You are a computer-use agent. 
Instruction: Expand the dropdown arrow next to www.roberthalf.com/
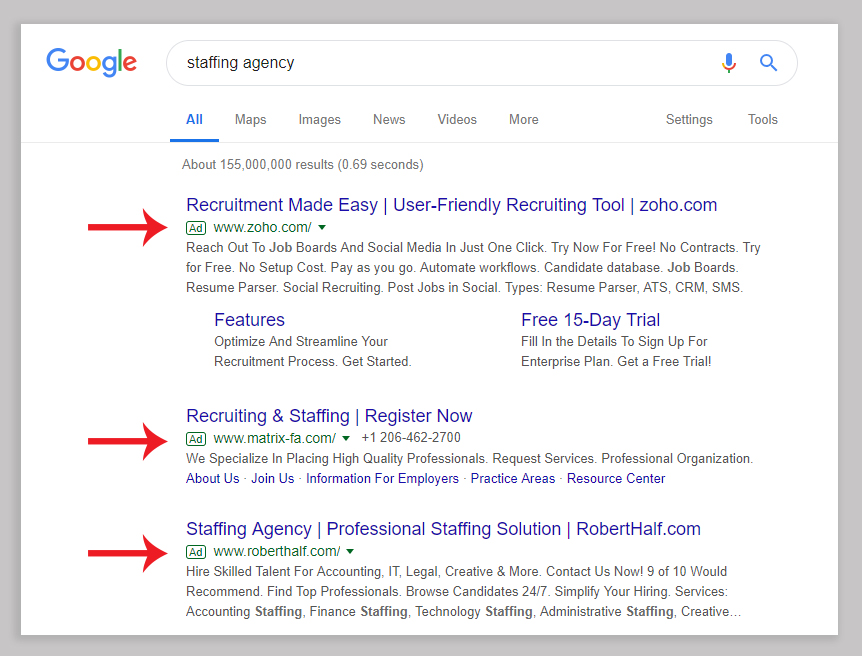pyautogui.click(x=350, y=551)
